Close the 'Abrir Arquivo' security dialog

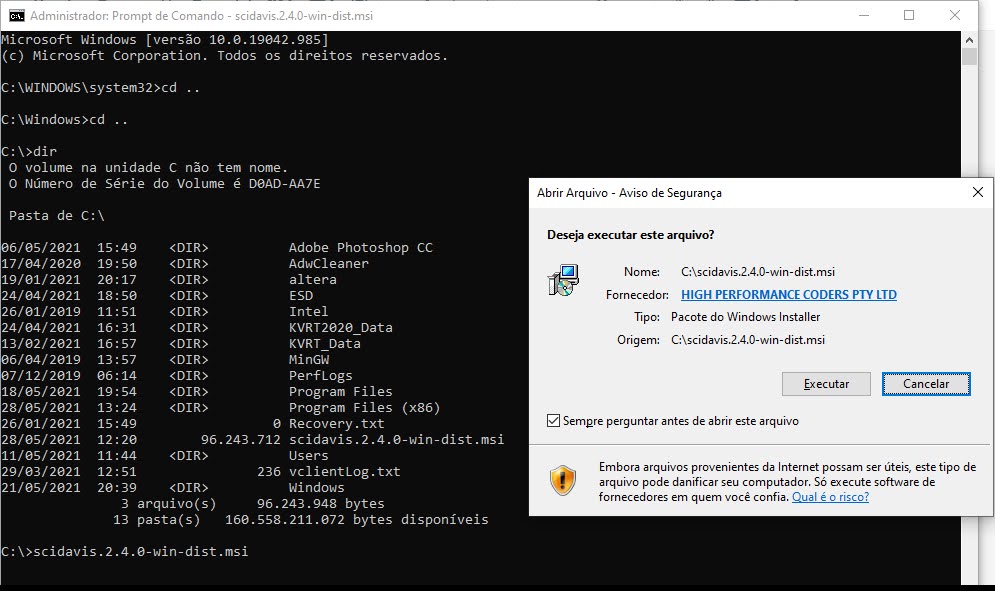click(x=977, y=192)
